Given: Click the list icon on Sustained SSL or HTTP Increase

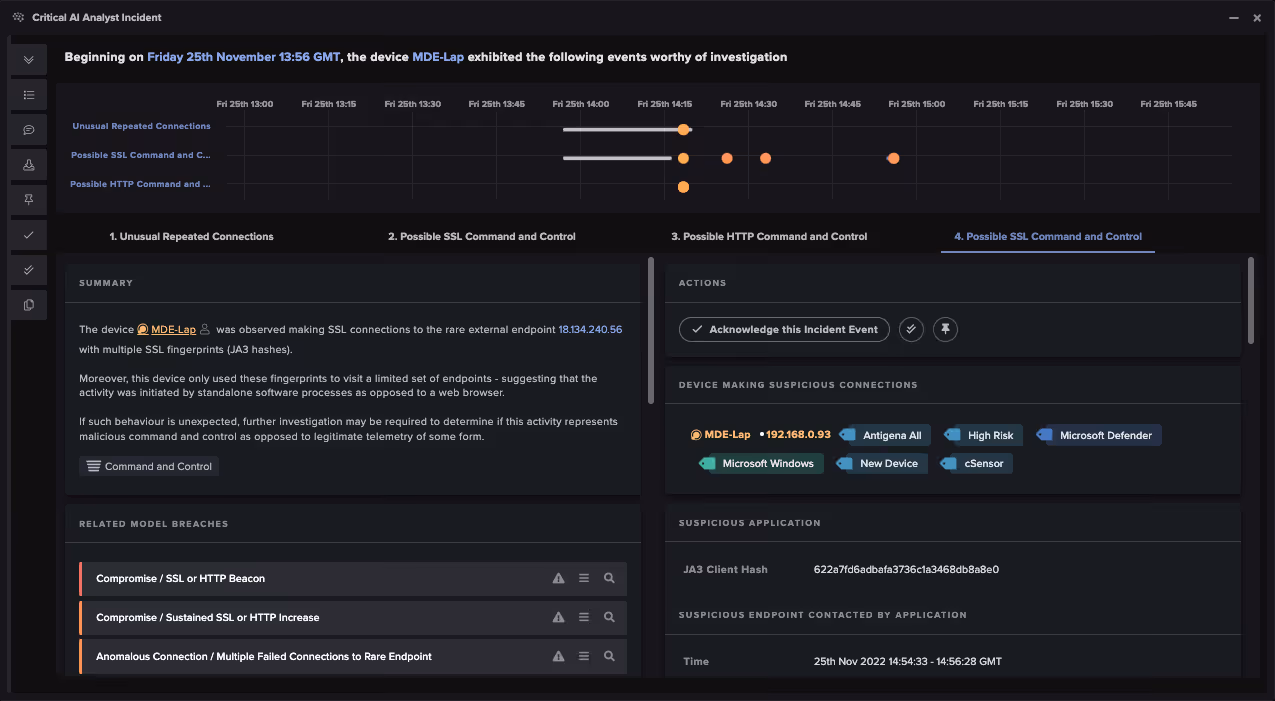Looking at the screenshot, I should tap(584, 618).
